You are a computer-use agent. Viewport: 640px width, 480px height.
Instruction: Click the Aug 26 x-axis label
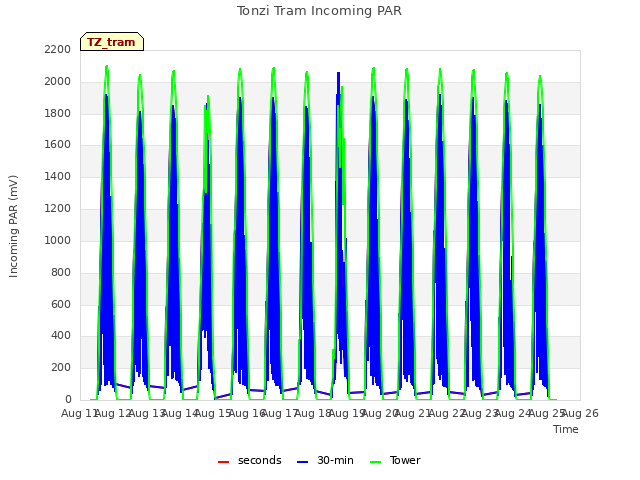(580, 413)
